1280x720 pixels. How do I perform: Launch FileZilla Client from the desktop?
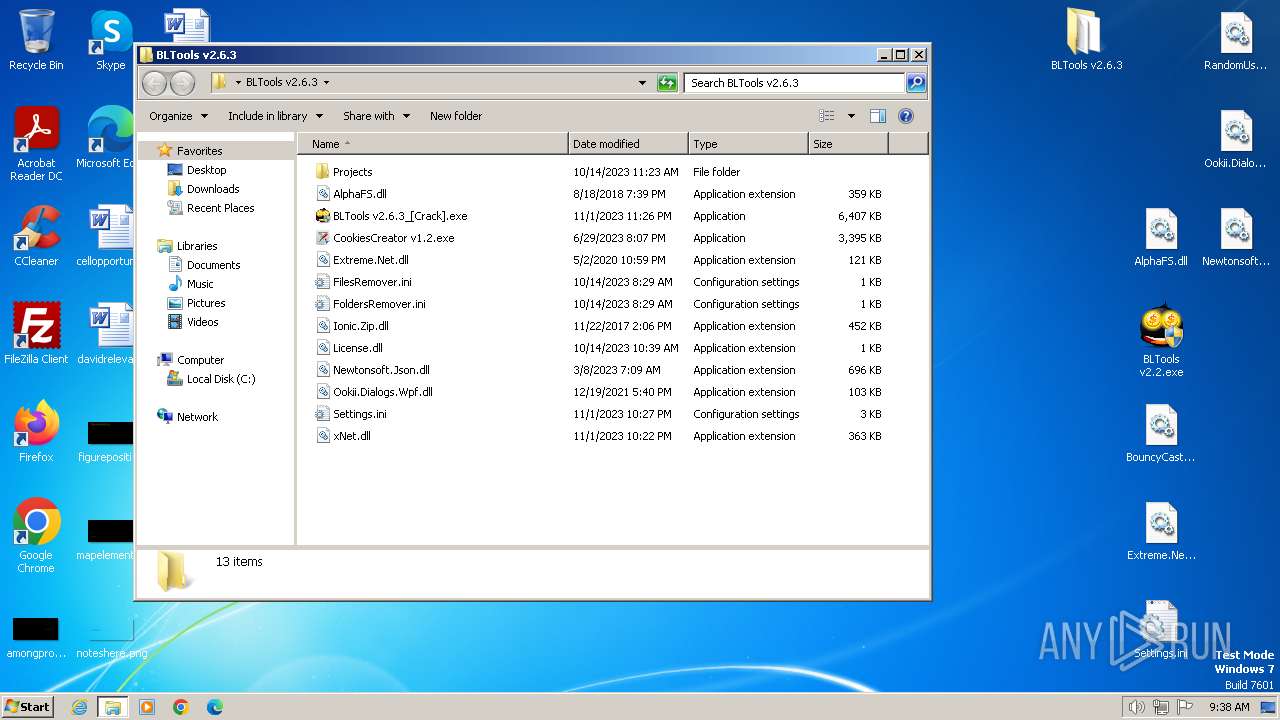(36, 333)
